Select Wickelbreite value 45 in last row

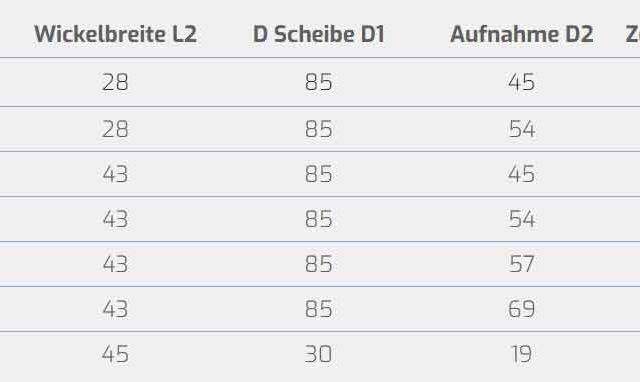(115, 354)
